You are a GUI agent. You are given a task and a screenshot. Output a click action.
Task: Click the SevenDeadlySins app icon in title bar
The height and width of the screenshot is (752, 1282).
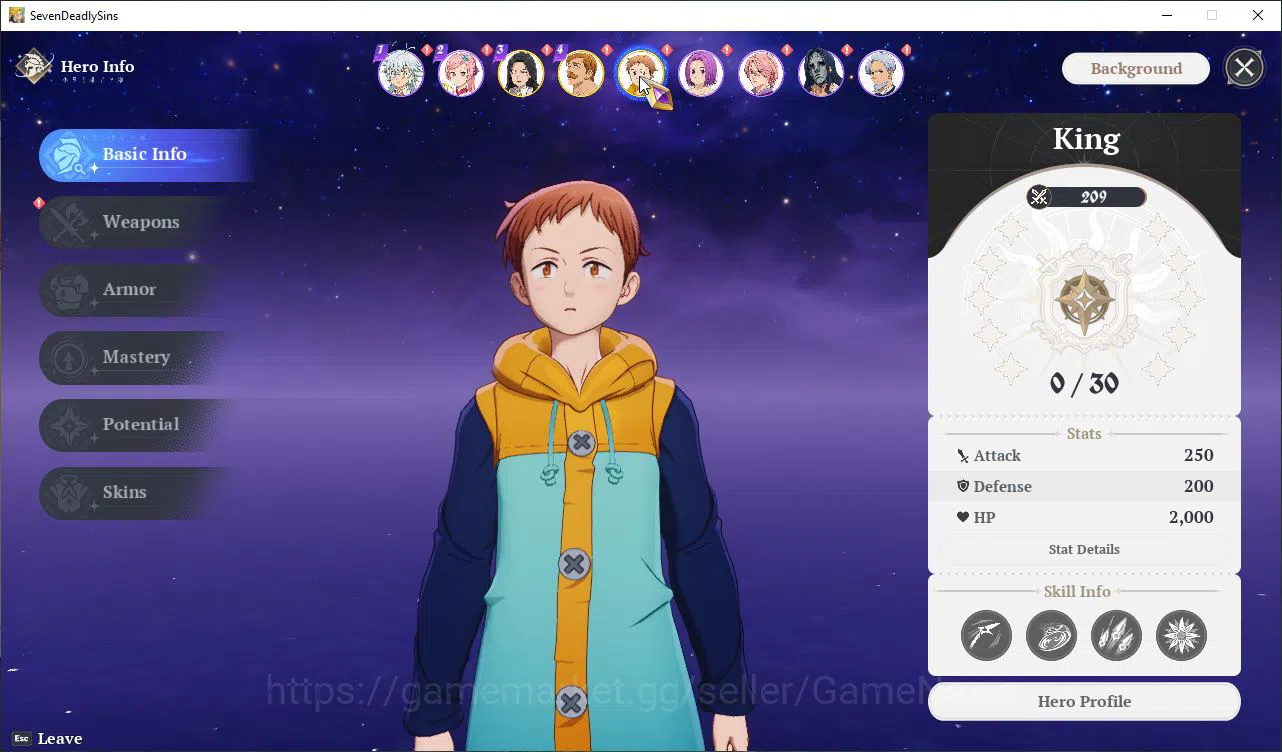(16, 15)
